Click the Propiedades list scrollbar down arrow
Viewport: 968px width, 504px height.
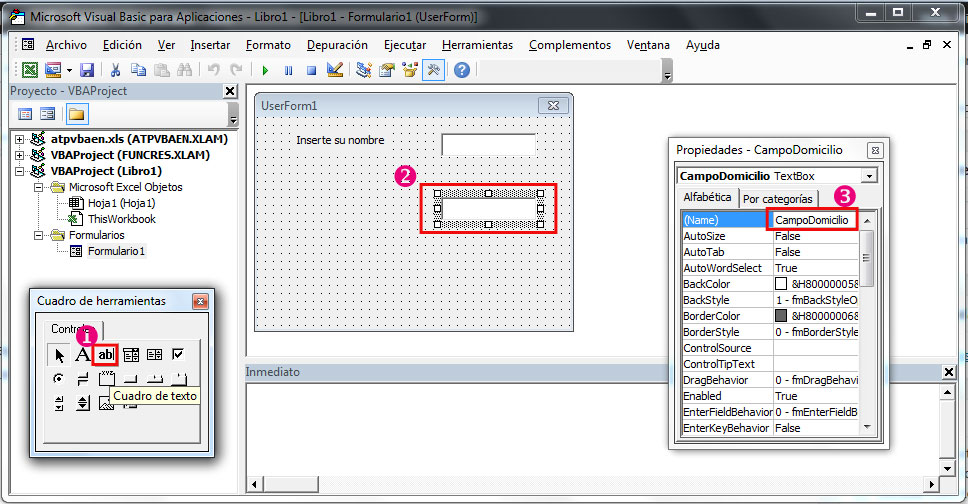click(x=867, y=427)
